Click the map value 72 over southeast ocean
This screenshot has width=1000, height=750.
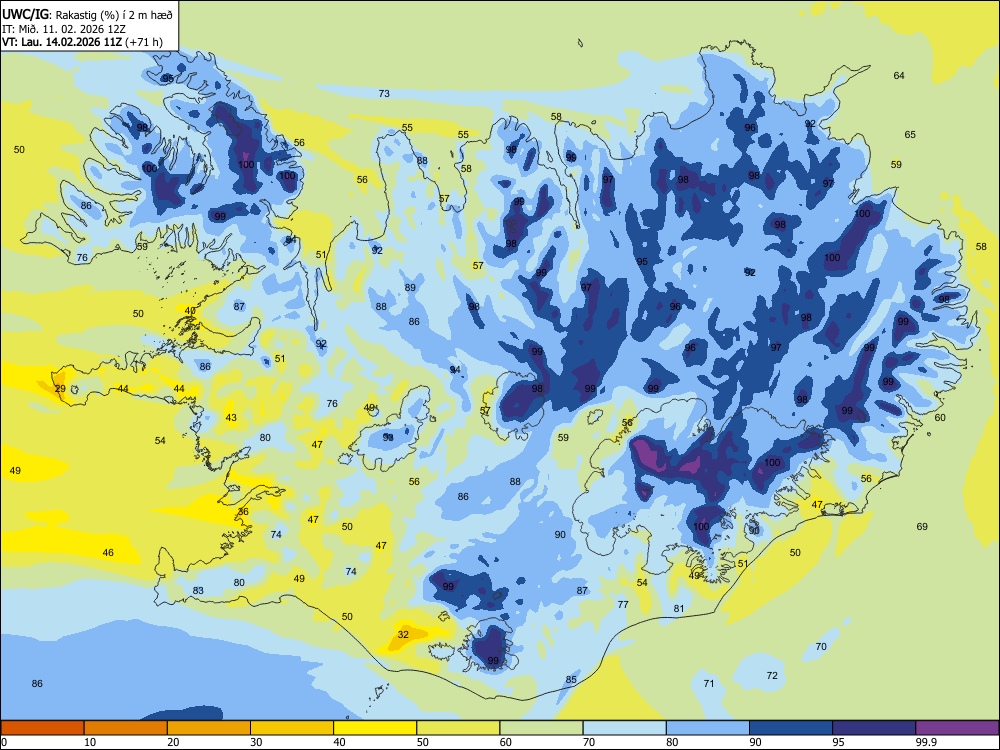point(772,675)
